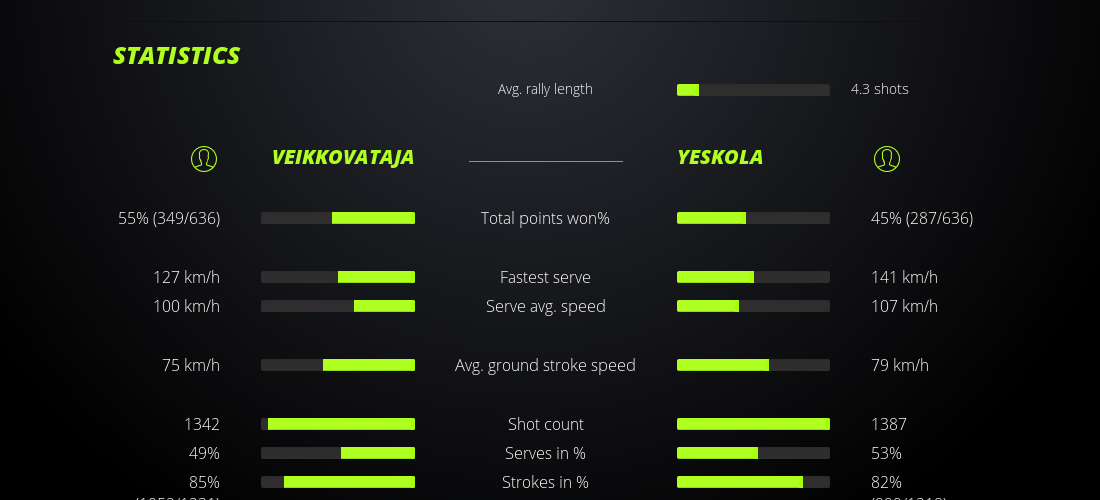Click the 55% (349/636) points value
Image resolution: width=1100 pixels, height=500 pixels.
(169, 218)
